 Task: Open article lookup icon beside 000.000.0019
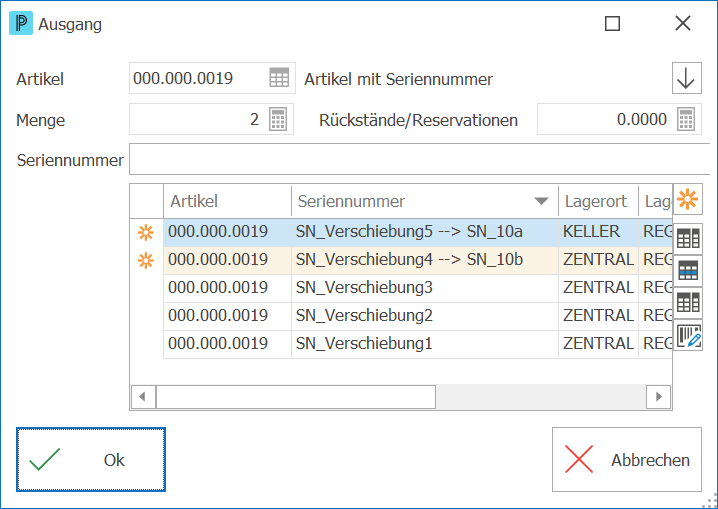(279, 78)
